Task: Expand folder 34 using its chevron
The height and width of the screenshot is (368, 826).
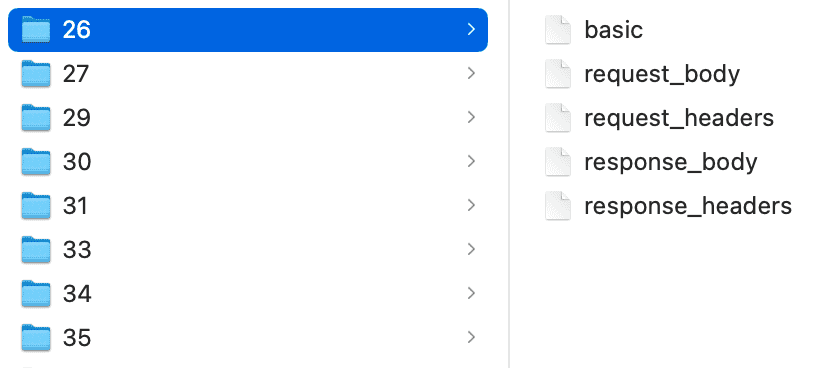Action: (471, 293)
